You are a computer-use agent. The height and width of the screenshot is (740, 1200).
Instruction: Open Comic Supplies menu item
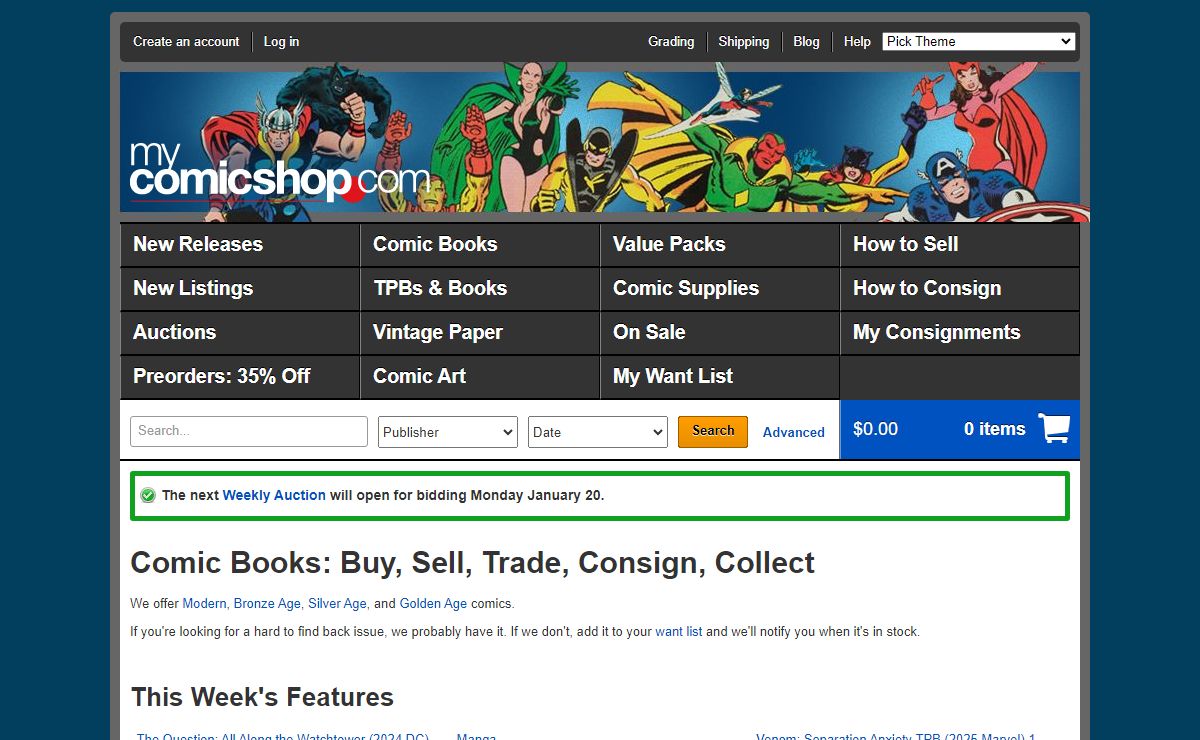(x=720, y=288)
